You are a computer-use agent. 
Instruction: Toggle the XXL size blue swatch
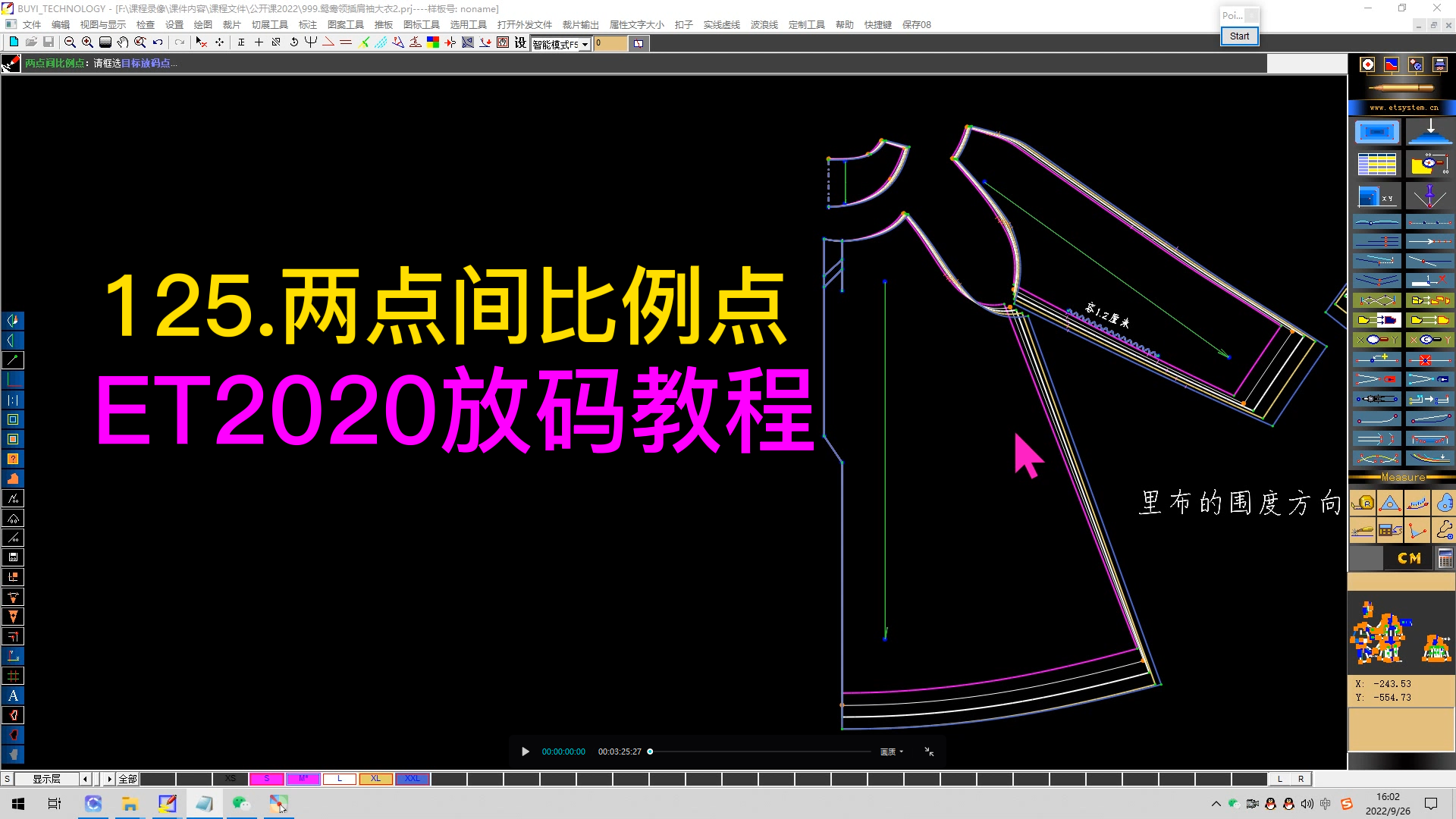pyautogui.click(x=413, y=779)
